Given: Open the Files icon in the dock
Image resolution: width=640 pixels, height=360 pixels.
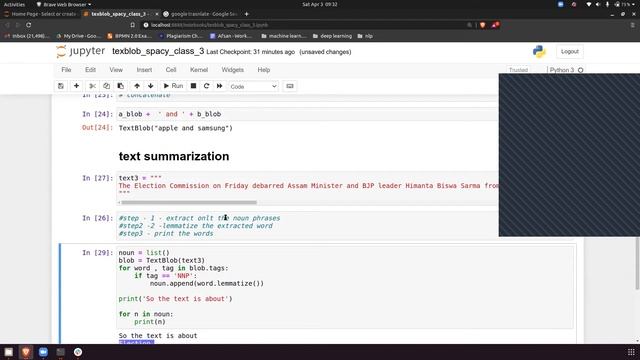Looking at the screenshot, I should coord(9,352).
